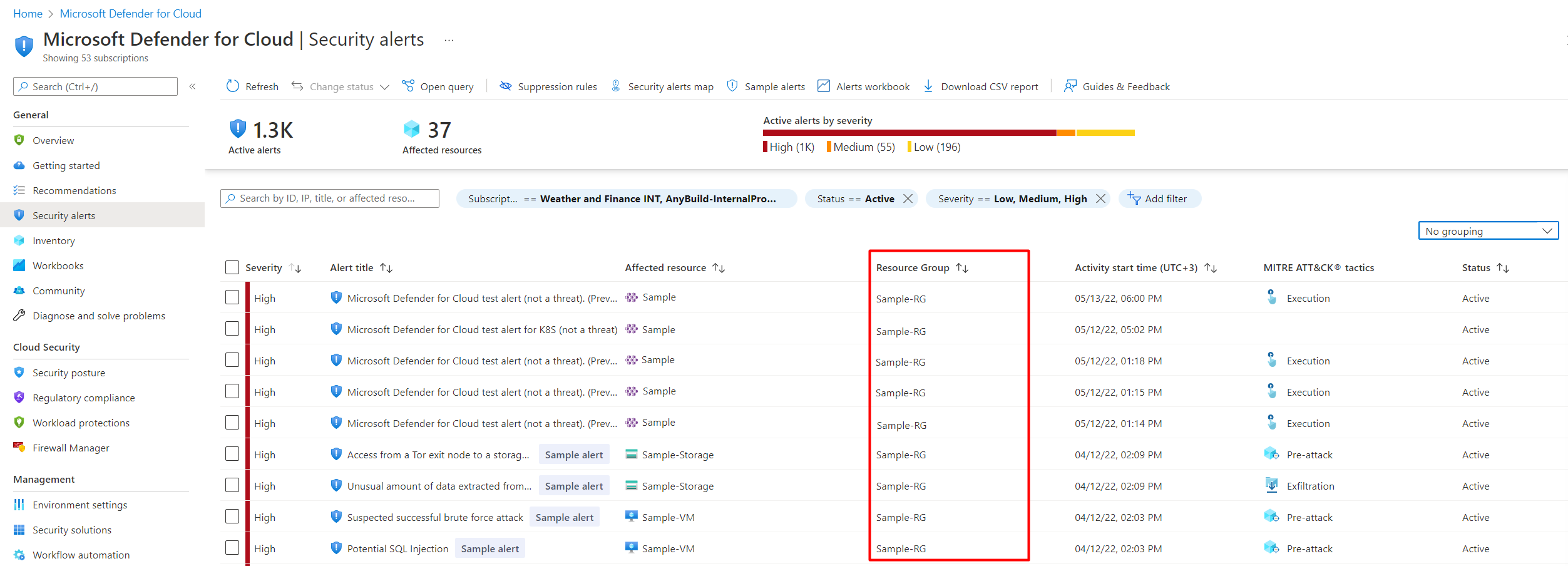
Task: Select Security alerts in the sidebar
Action: click(x=102, y=215)
